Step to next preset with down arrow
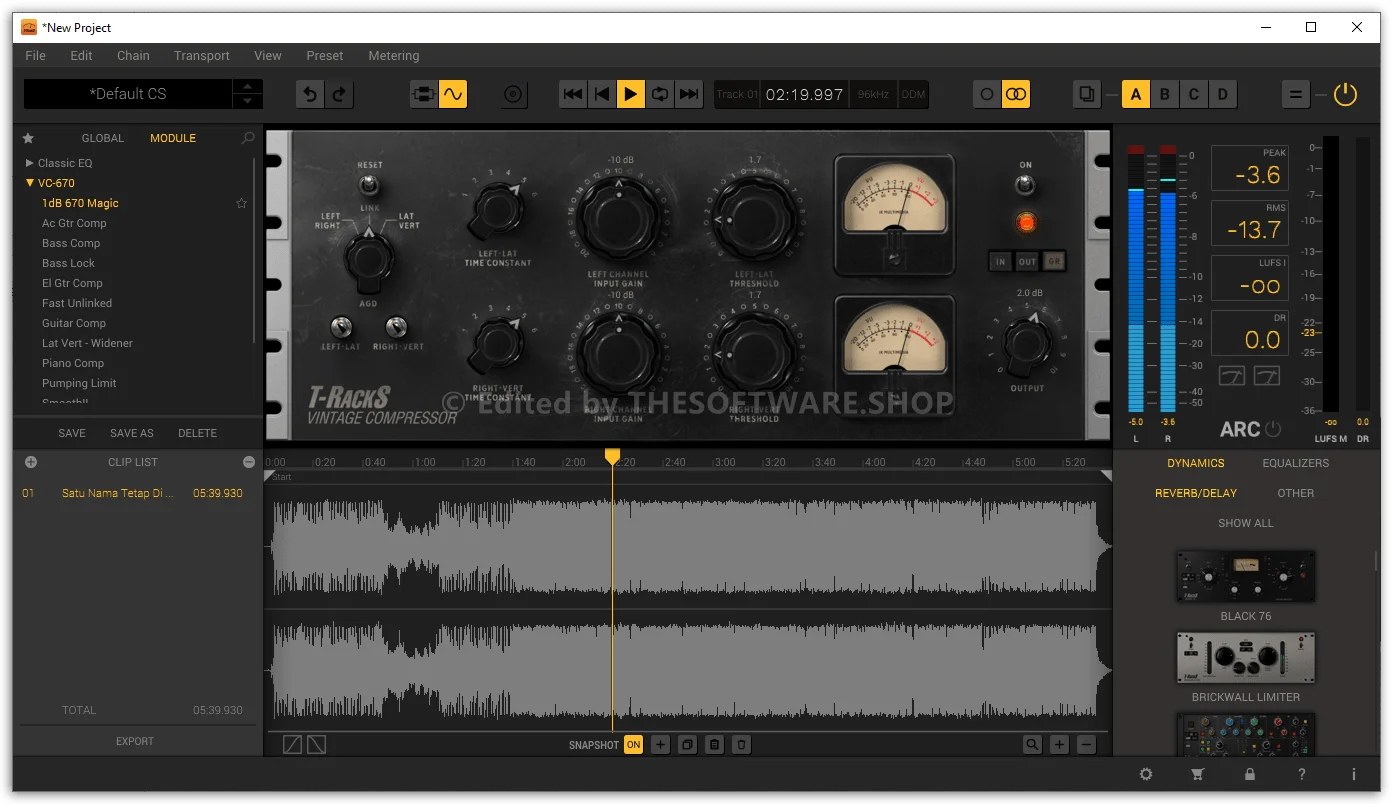Viewport: 1393px width, 804px height. (248, 101)
